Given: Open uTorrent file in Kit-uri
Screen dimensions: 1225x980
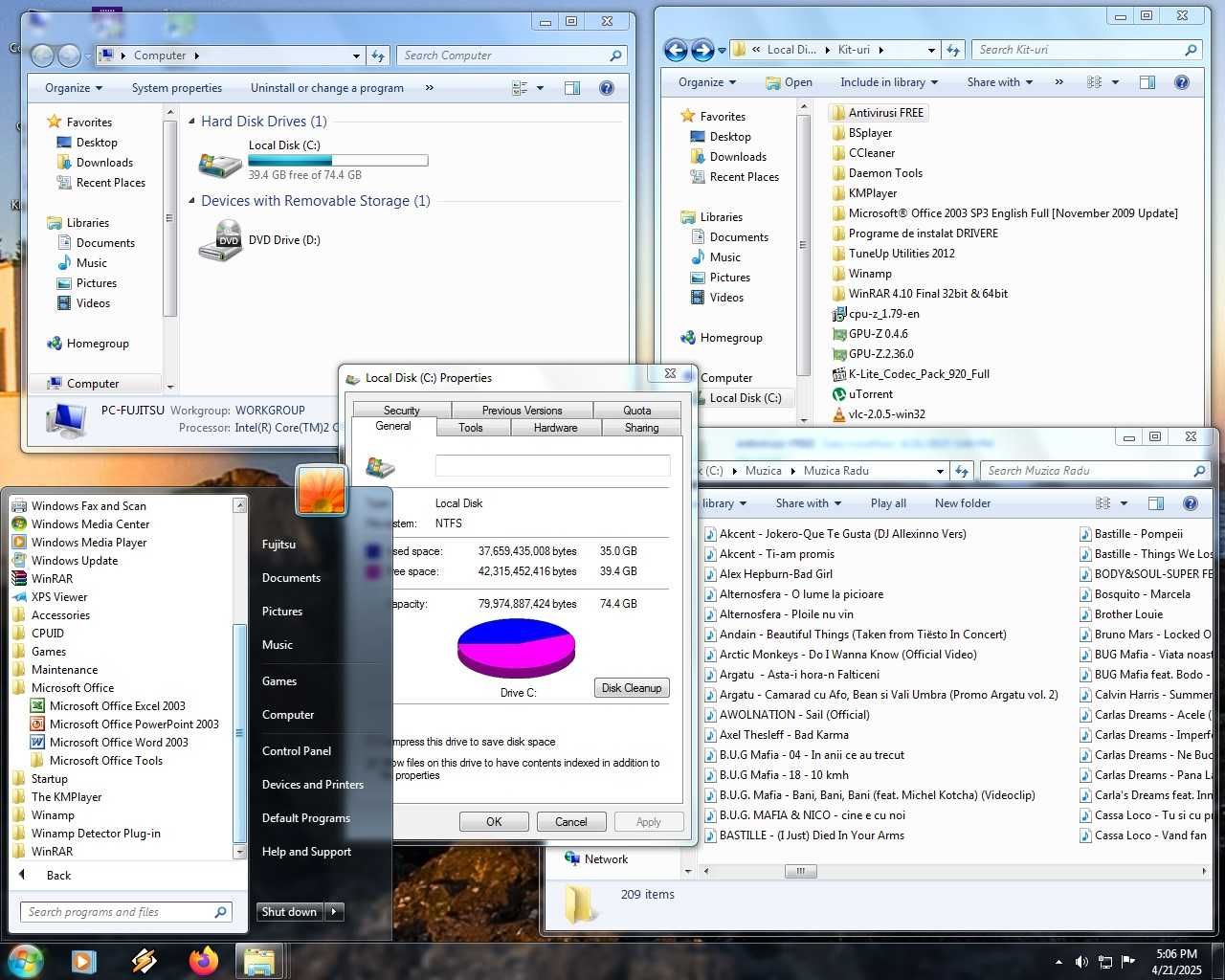Looking at the screenshot, I should coord(862,394).
